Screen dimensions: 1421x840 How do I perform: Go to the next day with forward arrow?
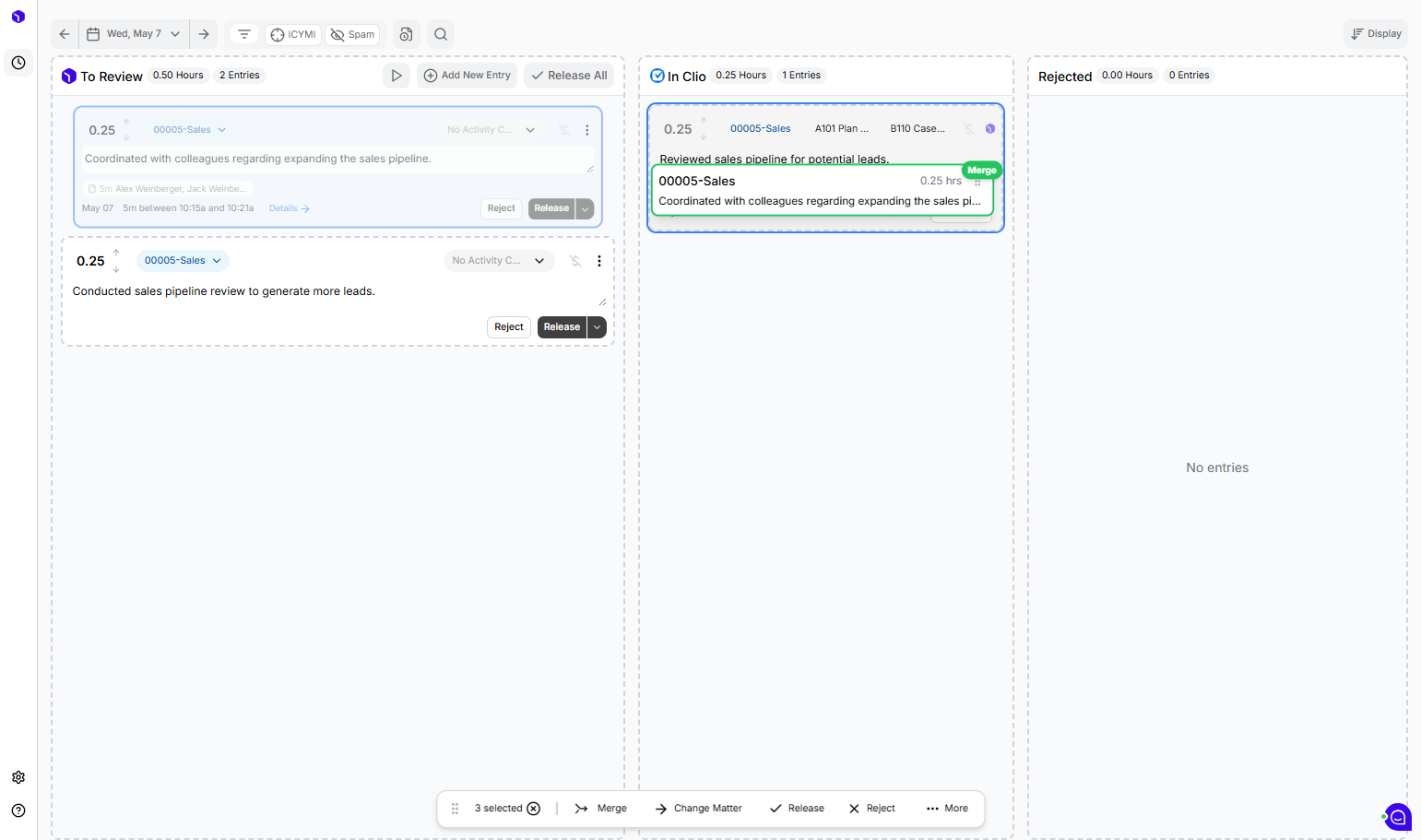click(x=204, y=34)
